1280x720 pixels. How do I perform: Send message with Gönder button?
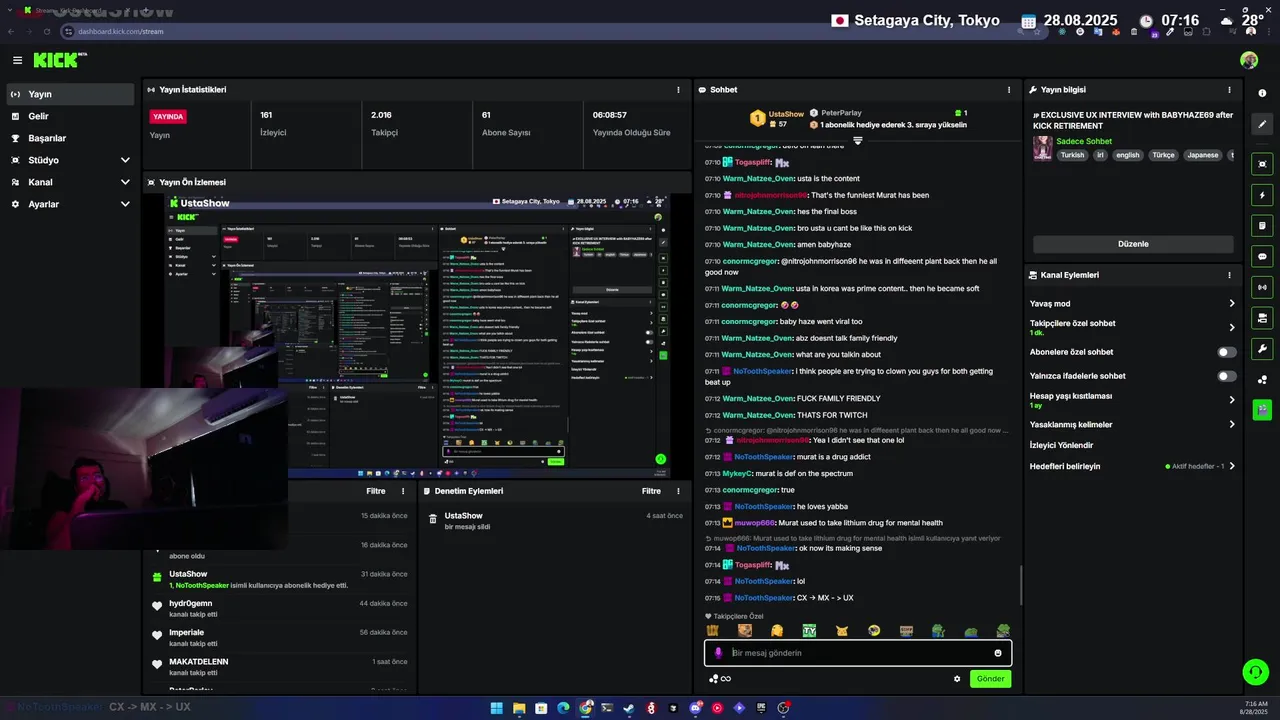click(x=990, y=679)
